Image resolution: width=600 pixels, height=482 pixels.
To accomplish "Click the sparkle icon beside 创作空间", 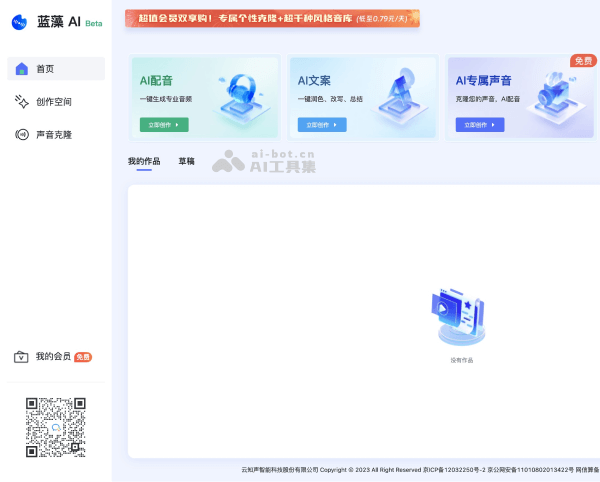I will 22,101.
